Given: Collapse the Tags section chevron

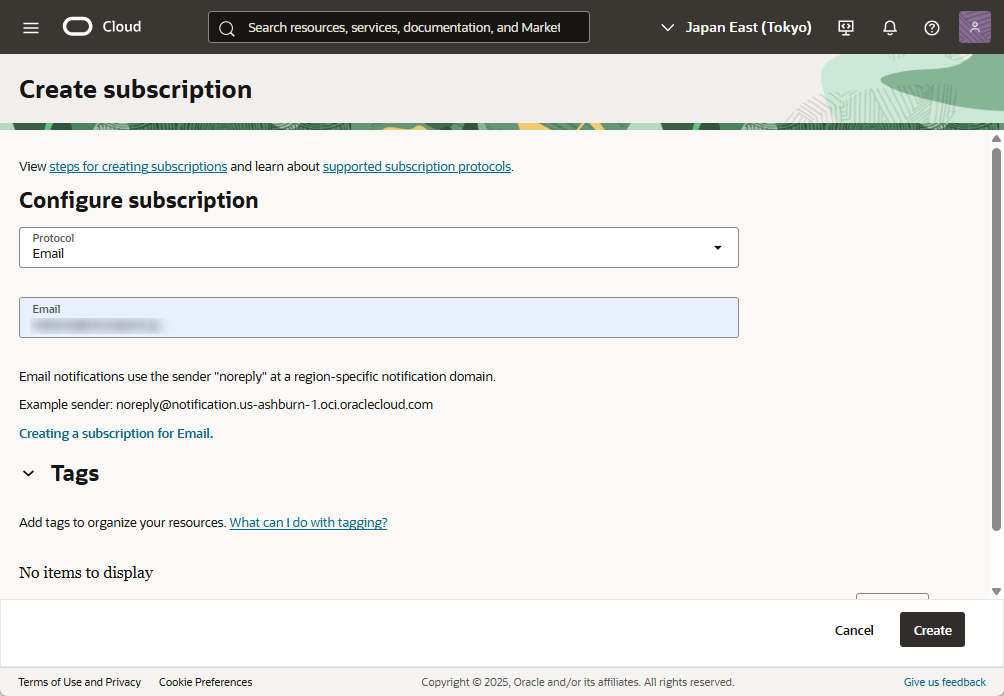Looking at the screenshot, I should (29, 474).
